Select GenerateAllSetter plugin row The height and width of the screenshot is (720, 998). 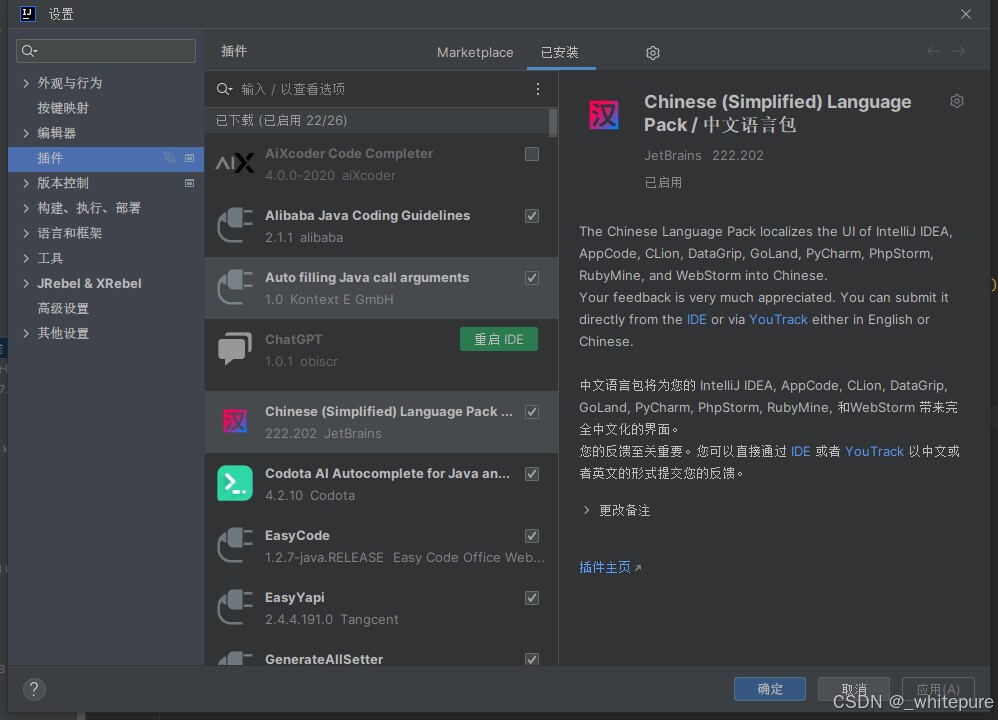coord(381,657)
